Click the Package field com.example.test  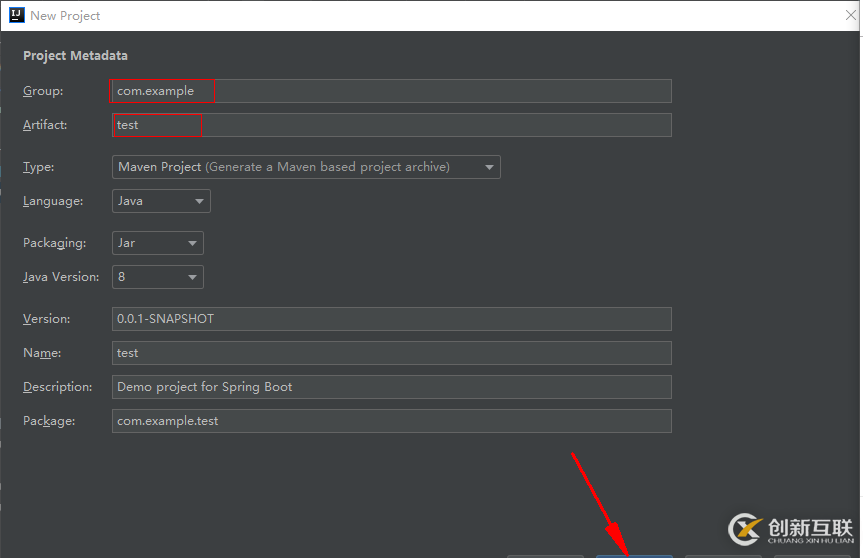pyautogui.click(x=391, y=421)
